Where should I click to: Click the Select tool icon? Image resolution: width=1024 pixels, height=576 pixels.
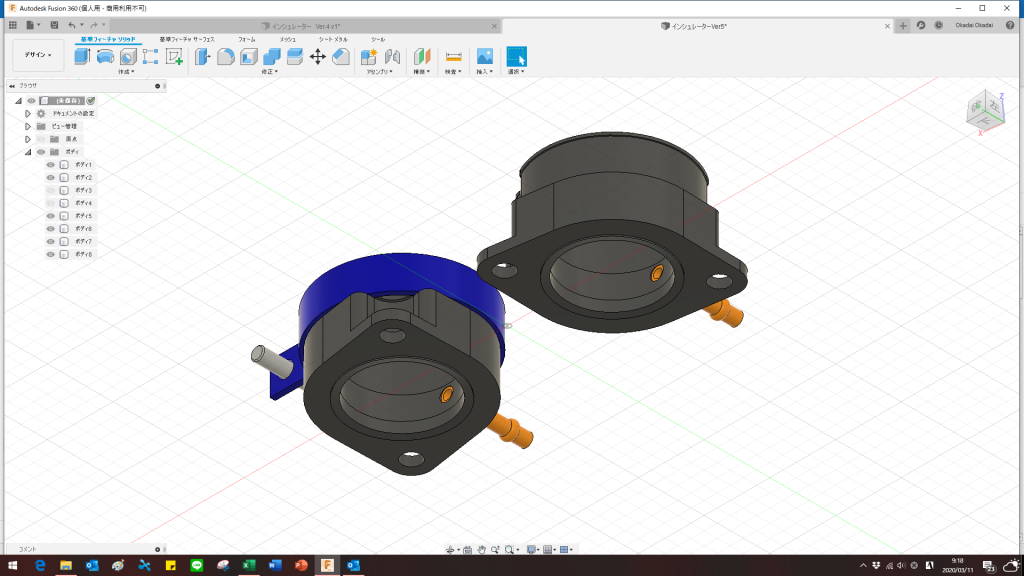517,56
